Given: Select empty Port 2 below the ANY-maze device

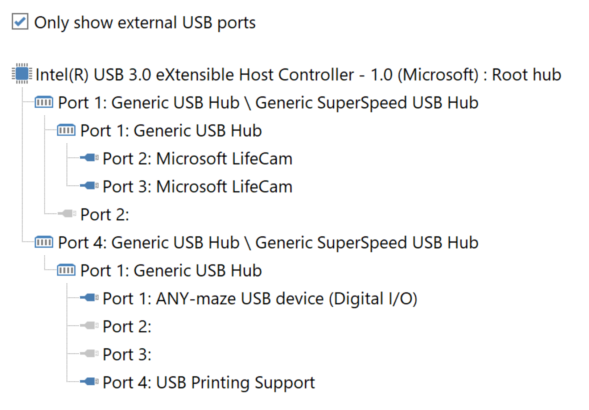Looking at the screenshot, I should point(127,326).
